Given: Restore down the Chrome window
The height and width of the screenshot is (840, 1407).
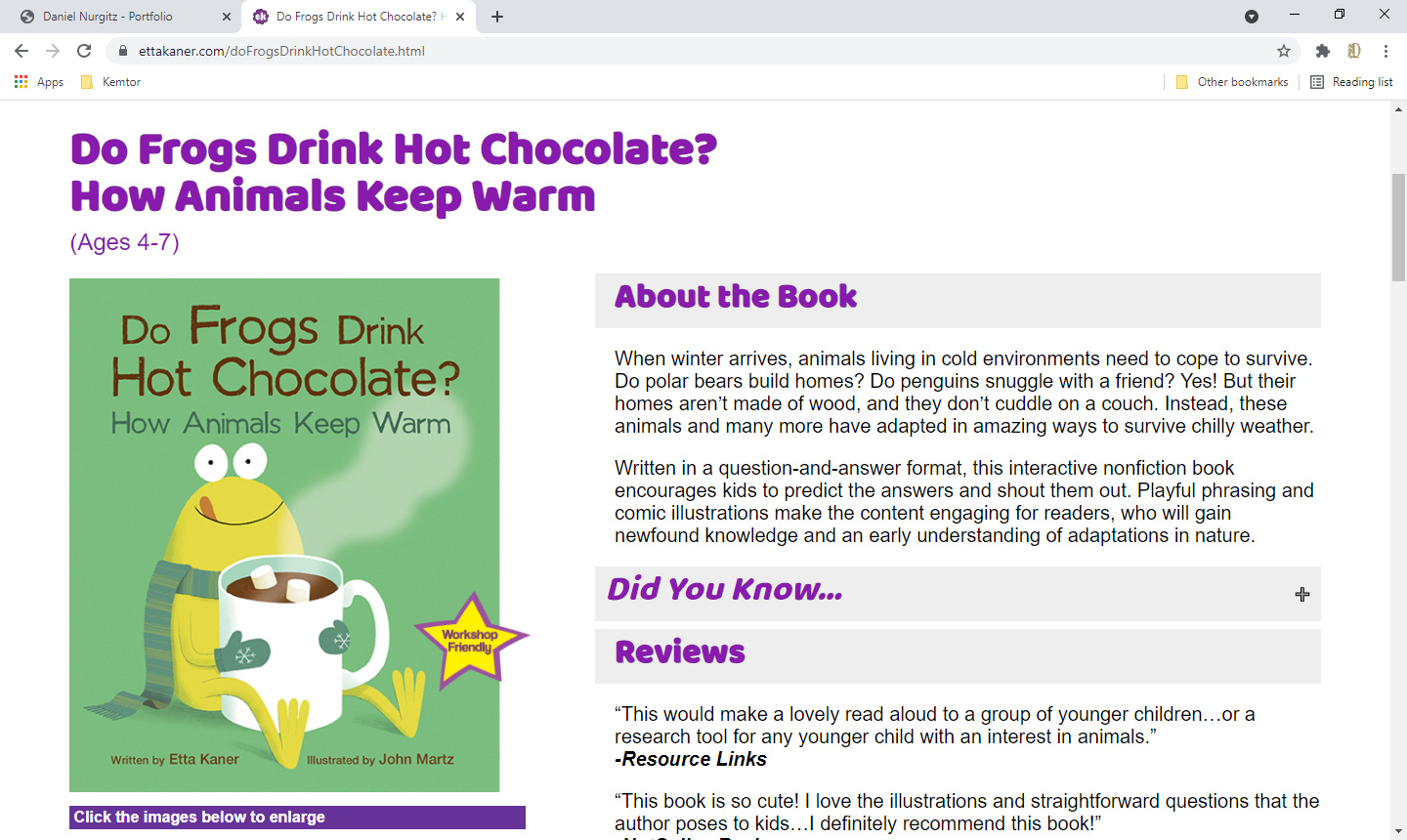Looking at the screenshot, I should (x=1340, y=15).
